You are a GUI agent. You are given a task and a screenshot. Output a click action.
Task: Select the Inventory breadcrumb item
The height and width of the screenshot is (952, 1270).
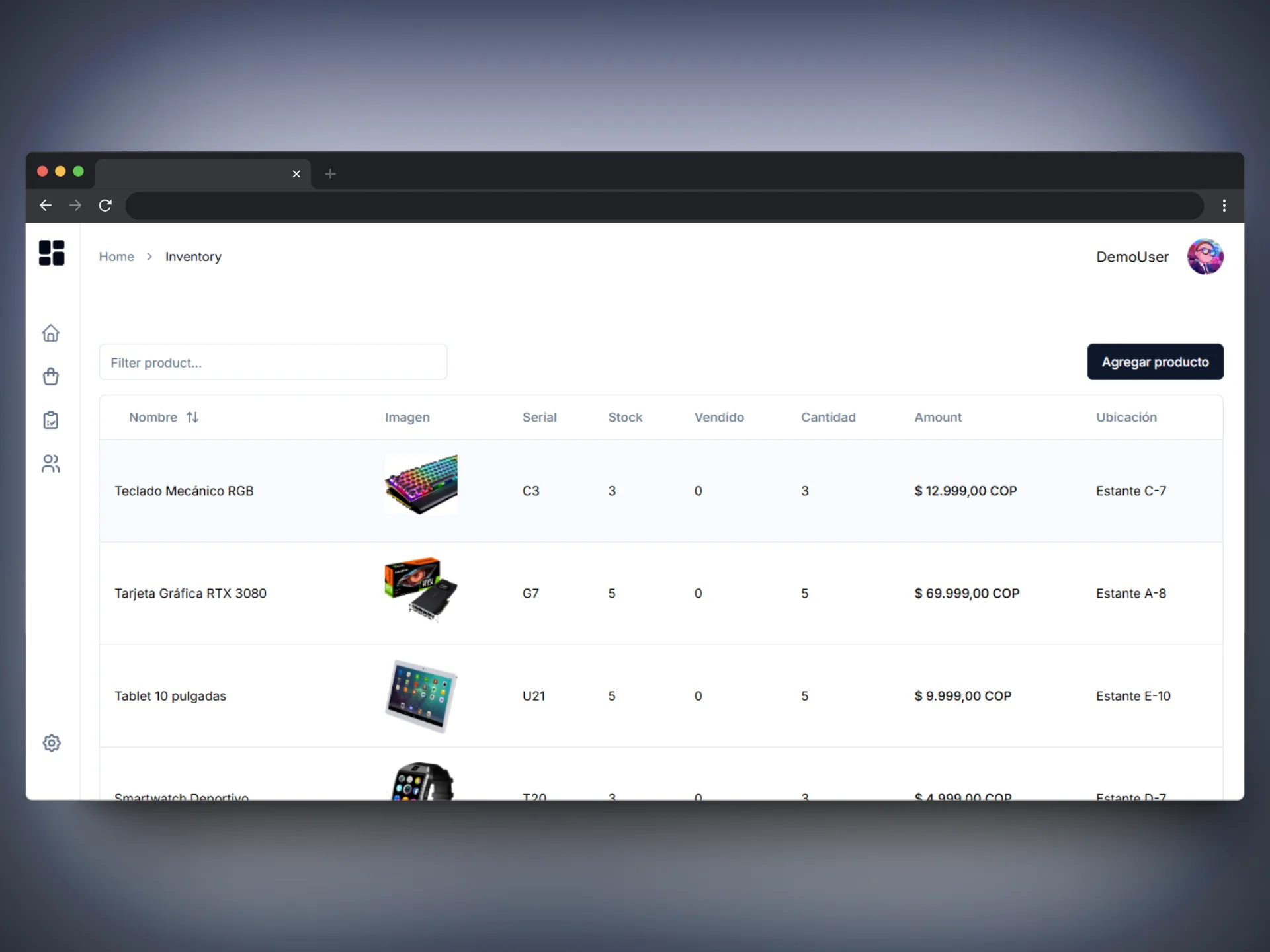click(x=192, y=257)
